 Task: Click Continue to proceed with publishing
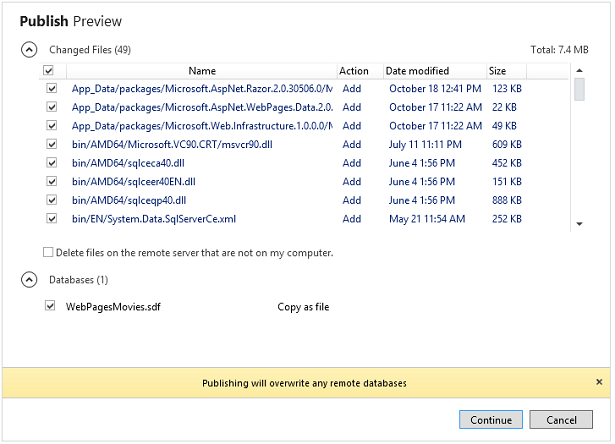[x=491, y=420]
